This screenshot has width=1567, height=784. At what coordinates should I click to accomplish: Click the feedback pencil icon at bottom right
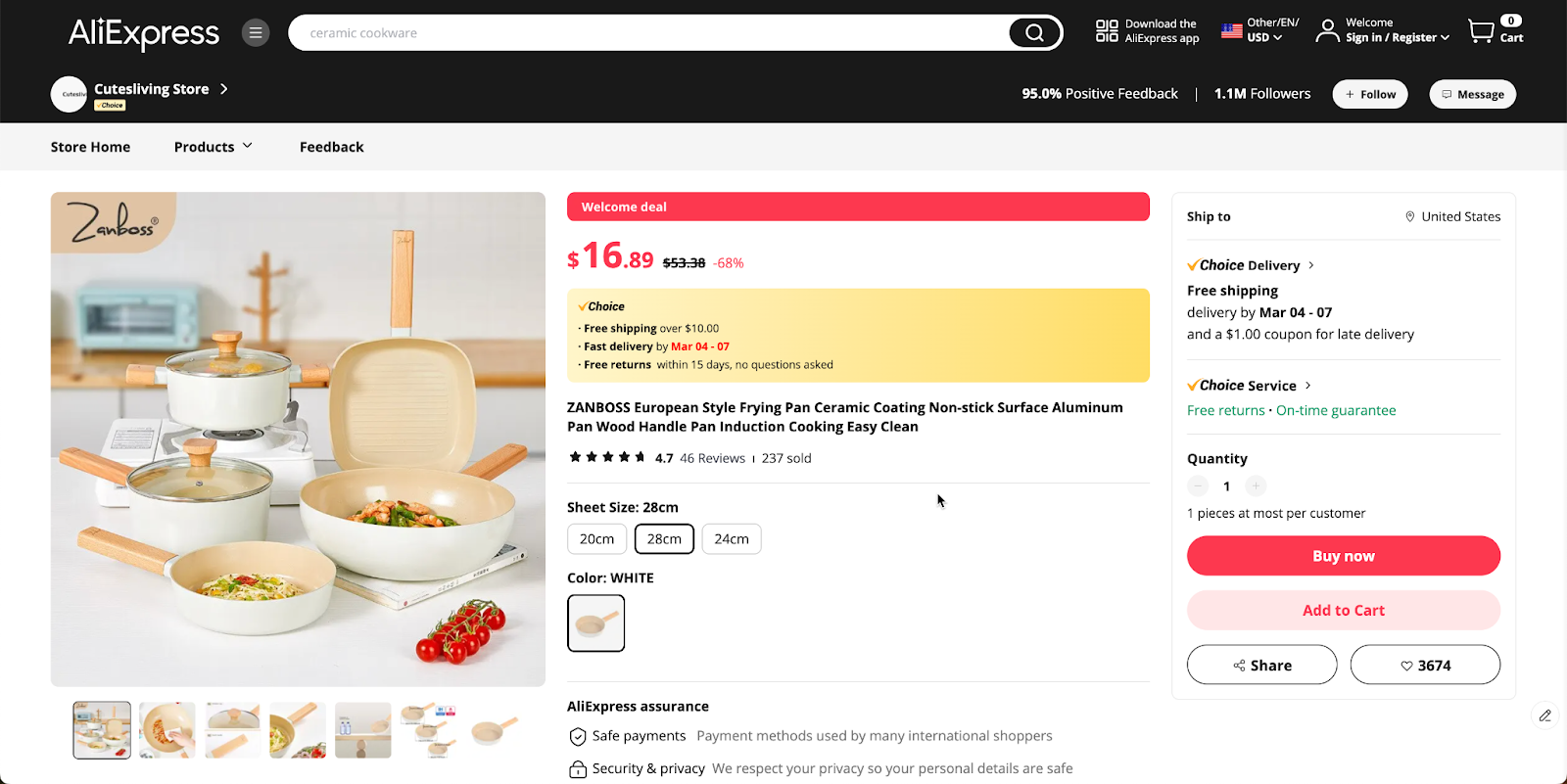click(x=1544, y=715)
